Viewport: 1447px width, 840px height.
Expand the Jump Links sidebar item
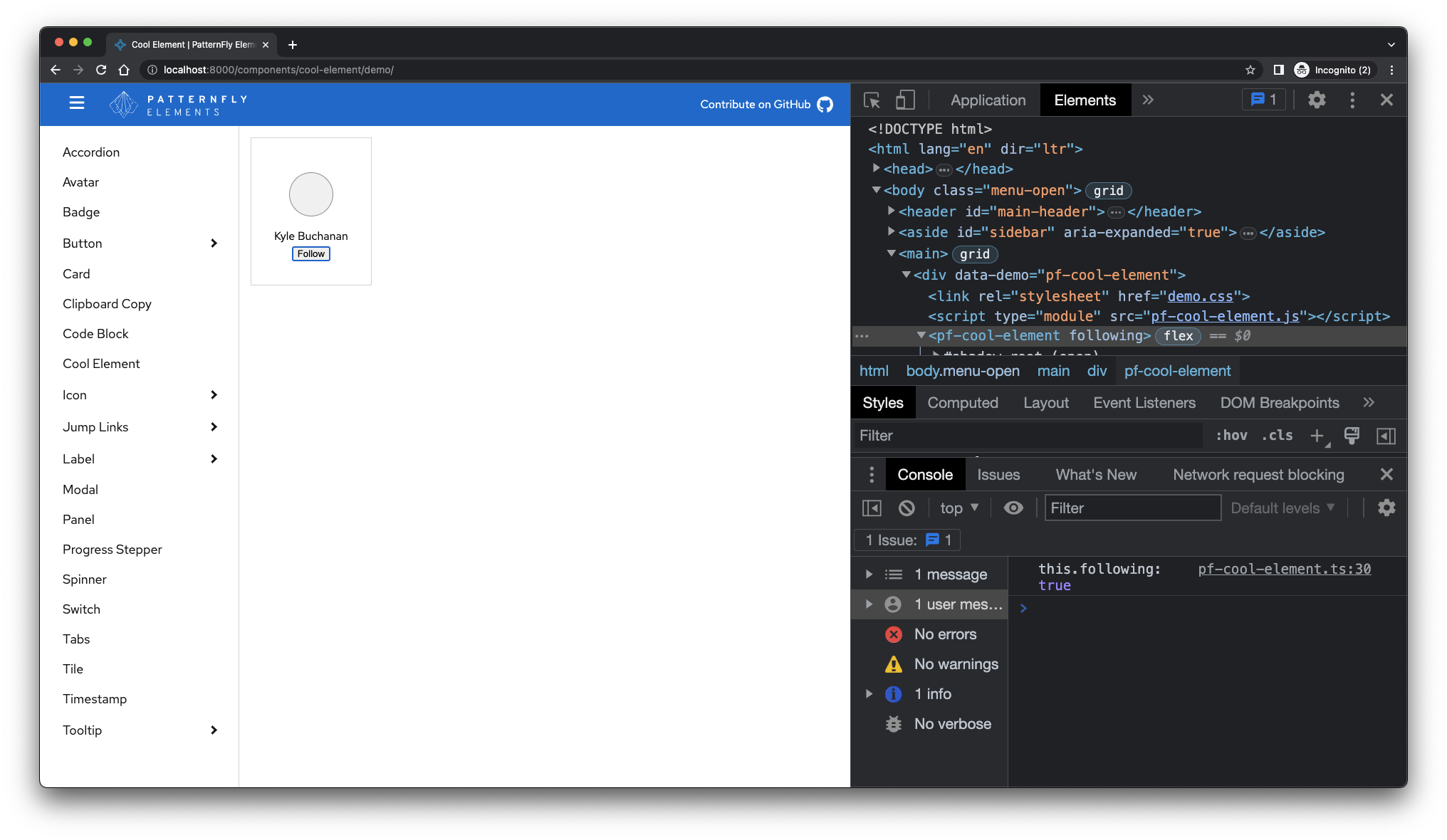pyautogui.click(x=215, y=427)
